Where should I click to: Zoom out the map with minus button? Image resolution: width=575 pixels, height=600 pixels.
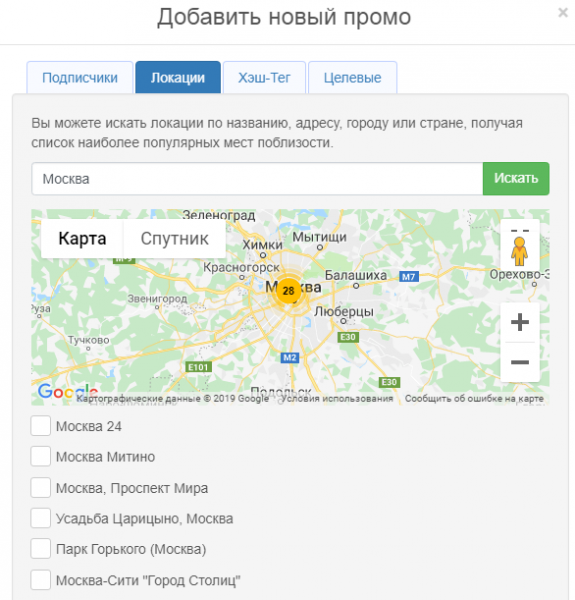pos(520,362)
